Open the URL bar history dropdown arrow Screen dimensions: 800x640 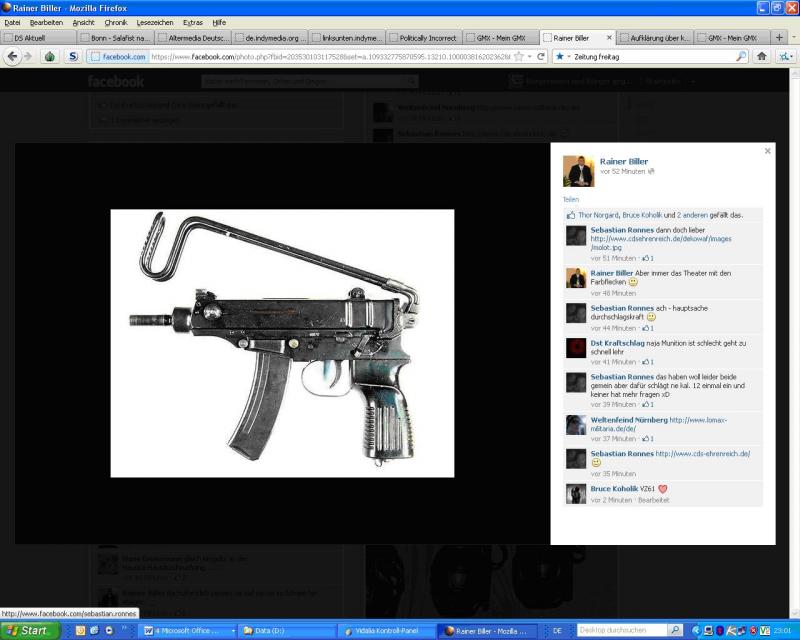529,57
